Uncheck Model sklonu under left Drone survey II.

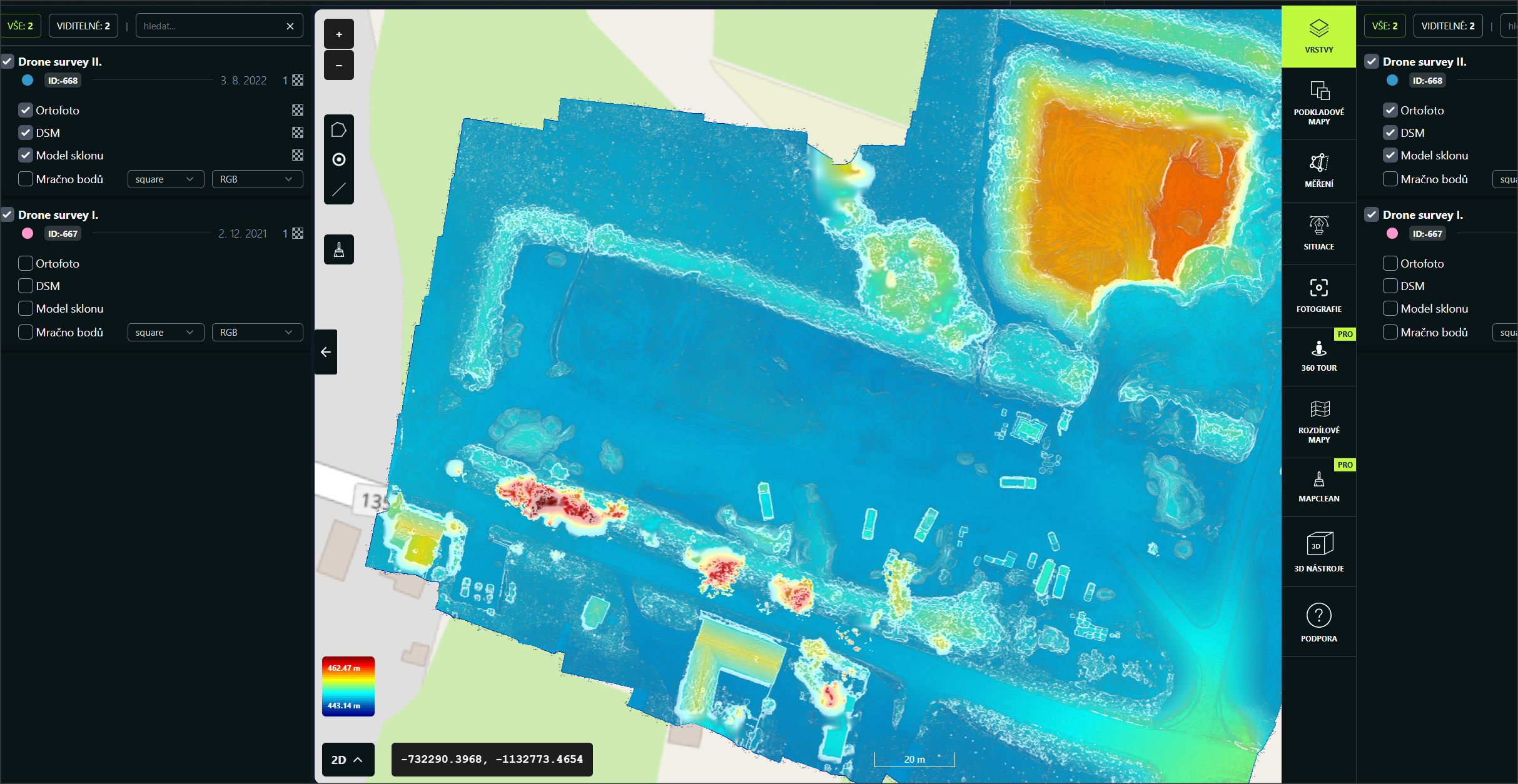pos(26,155)
